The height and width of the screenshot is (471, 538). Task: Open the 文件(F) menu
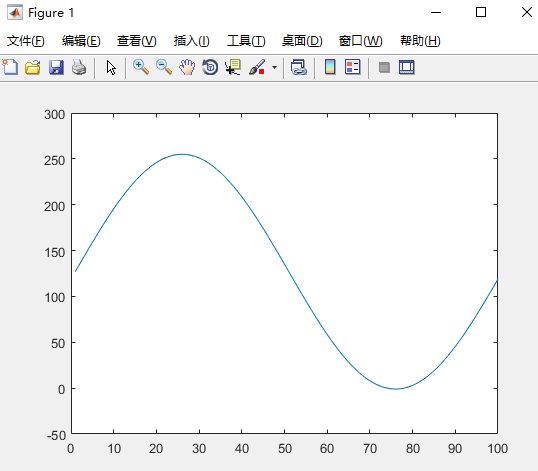26,41
